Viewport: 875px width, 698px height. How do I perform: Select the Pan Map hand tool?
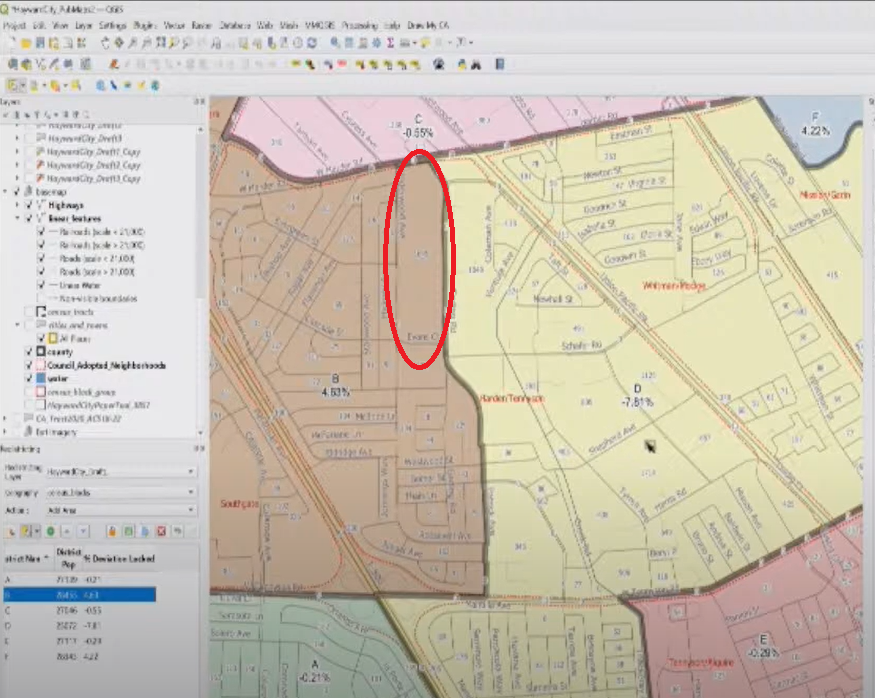[104, 43]
